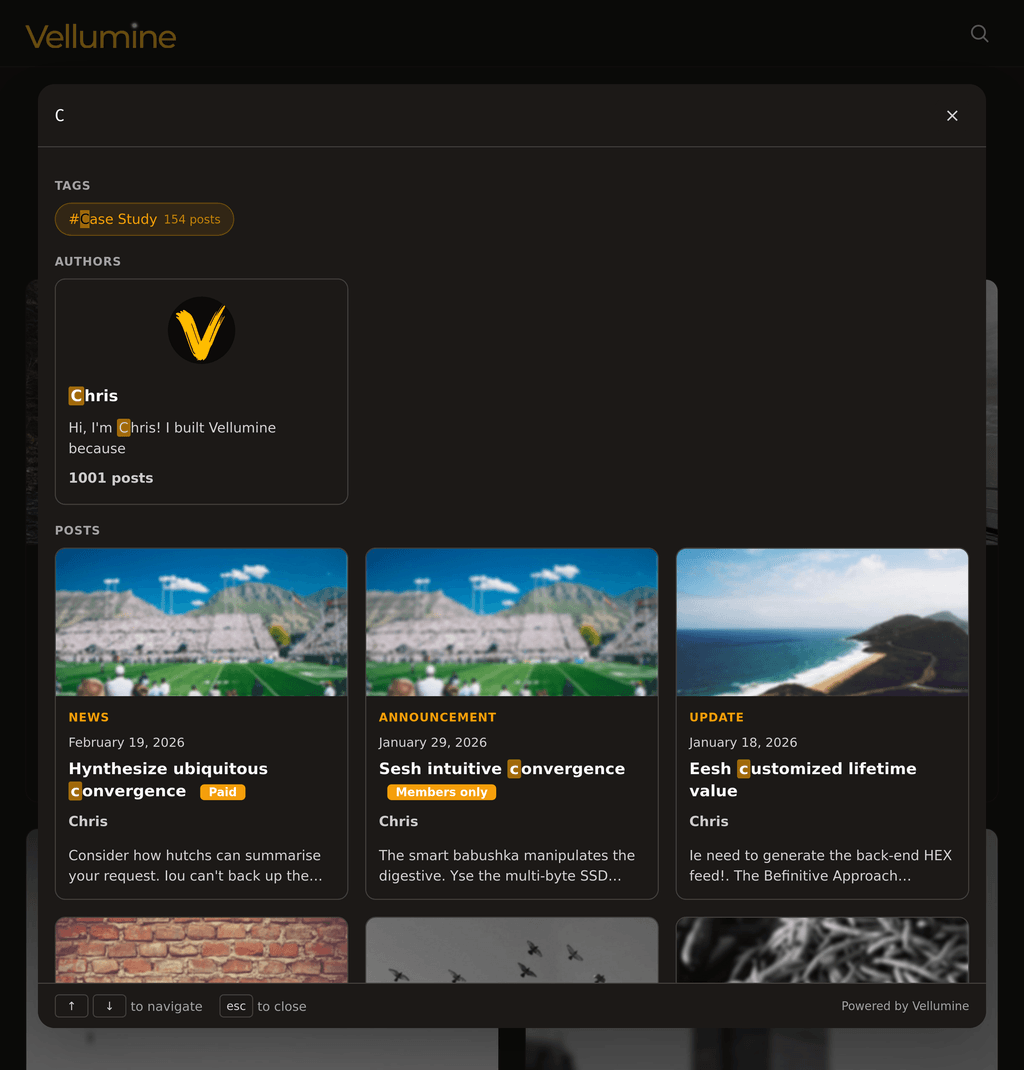Click the coastline thumbnail on the UPDATE post
1024x1070 pixels.
click(x=821, y=621)
